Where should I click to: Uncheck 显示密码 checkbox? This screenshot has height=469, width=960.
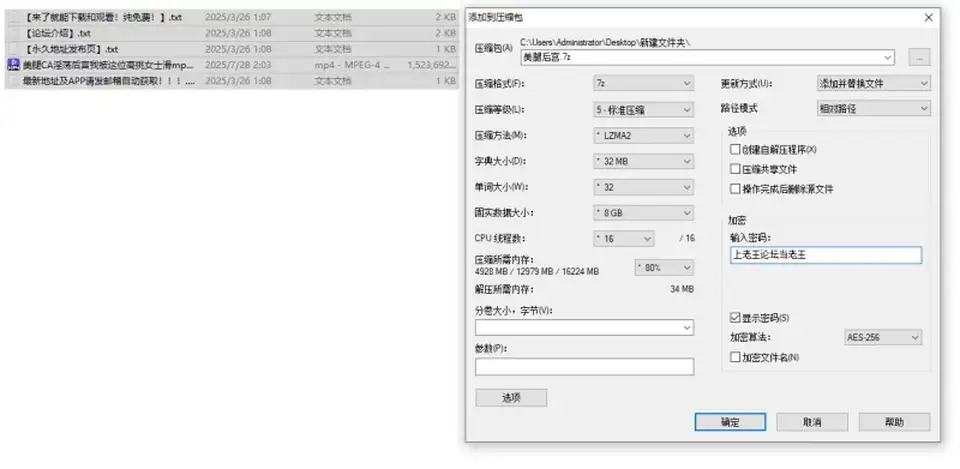click(x=735, y=318)
